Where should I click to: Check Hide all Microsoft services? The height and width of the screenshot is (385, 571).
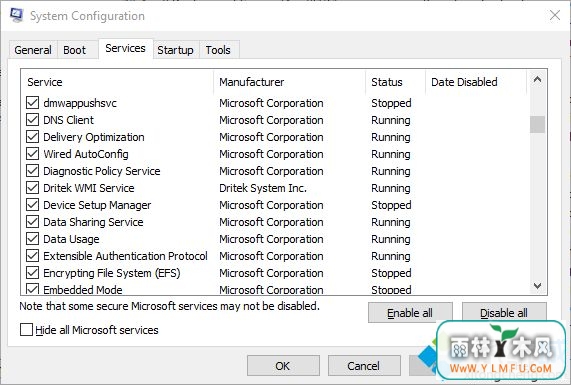click(26, 330)
